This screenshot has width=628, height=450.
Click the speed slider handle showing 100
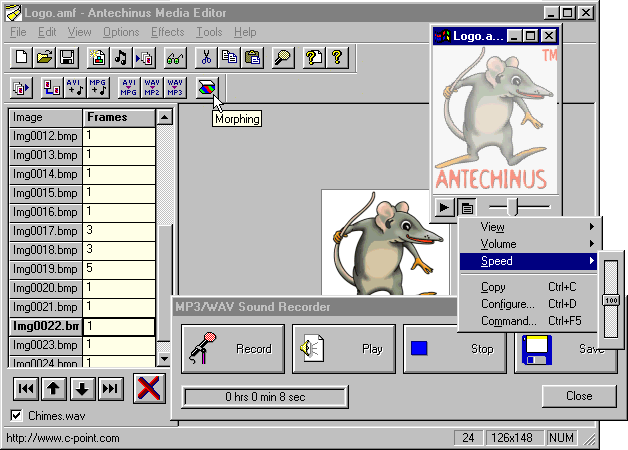[x=611, y=300]
